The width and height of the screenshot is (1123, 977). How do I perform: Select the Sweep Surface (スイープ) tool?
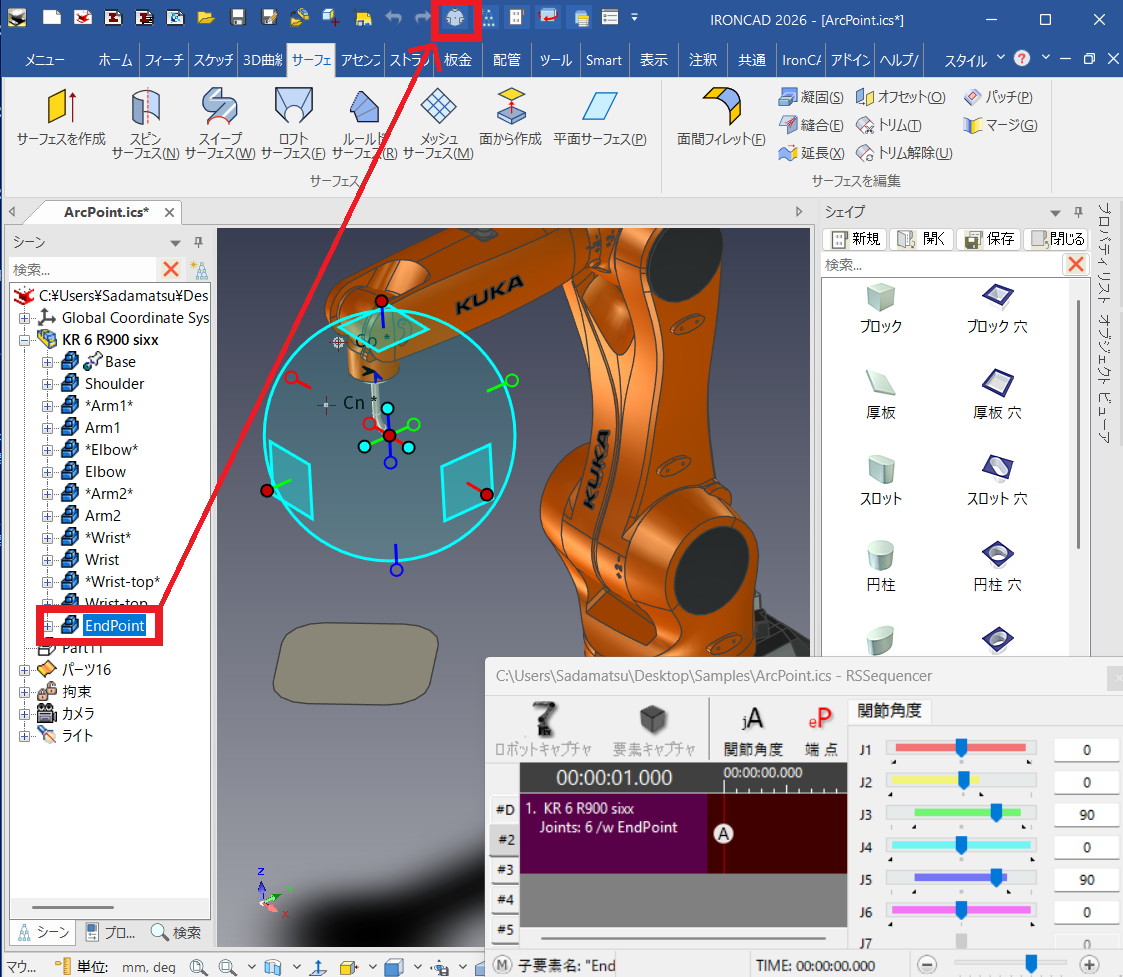[220, 122]
